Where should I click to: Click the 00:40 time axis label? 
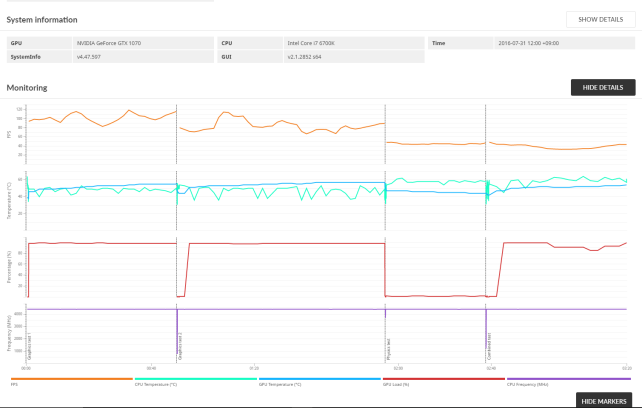(151, 368)
